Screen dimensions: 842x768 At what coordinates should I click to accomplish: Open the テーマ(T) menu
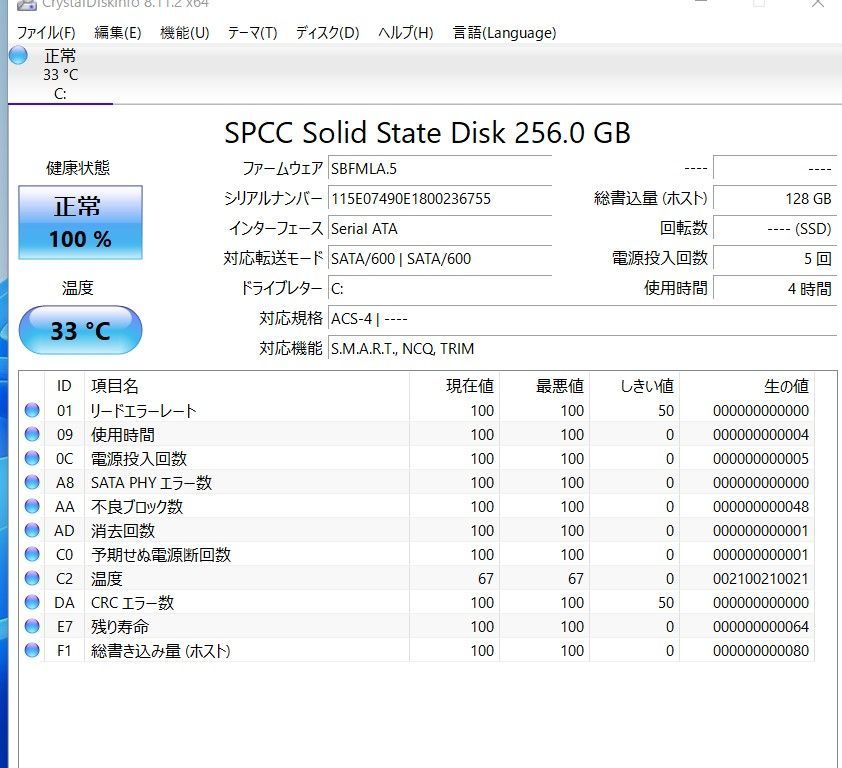coord(252,33)
